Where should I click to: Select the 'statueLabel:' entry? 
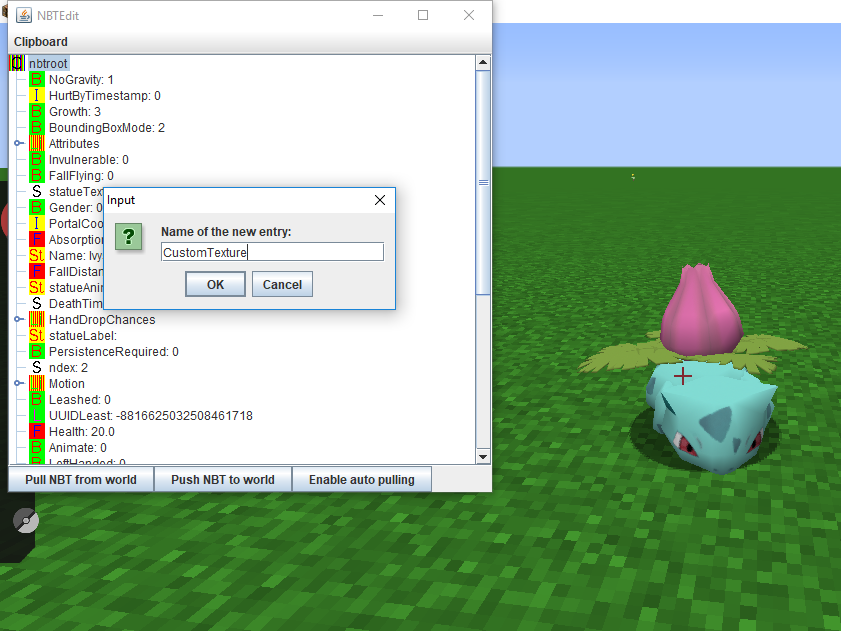tap(83, 335)
